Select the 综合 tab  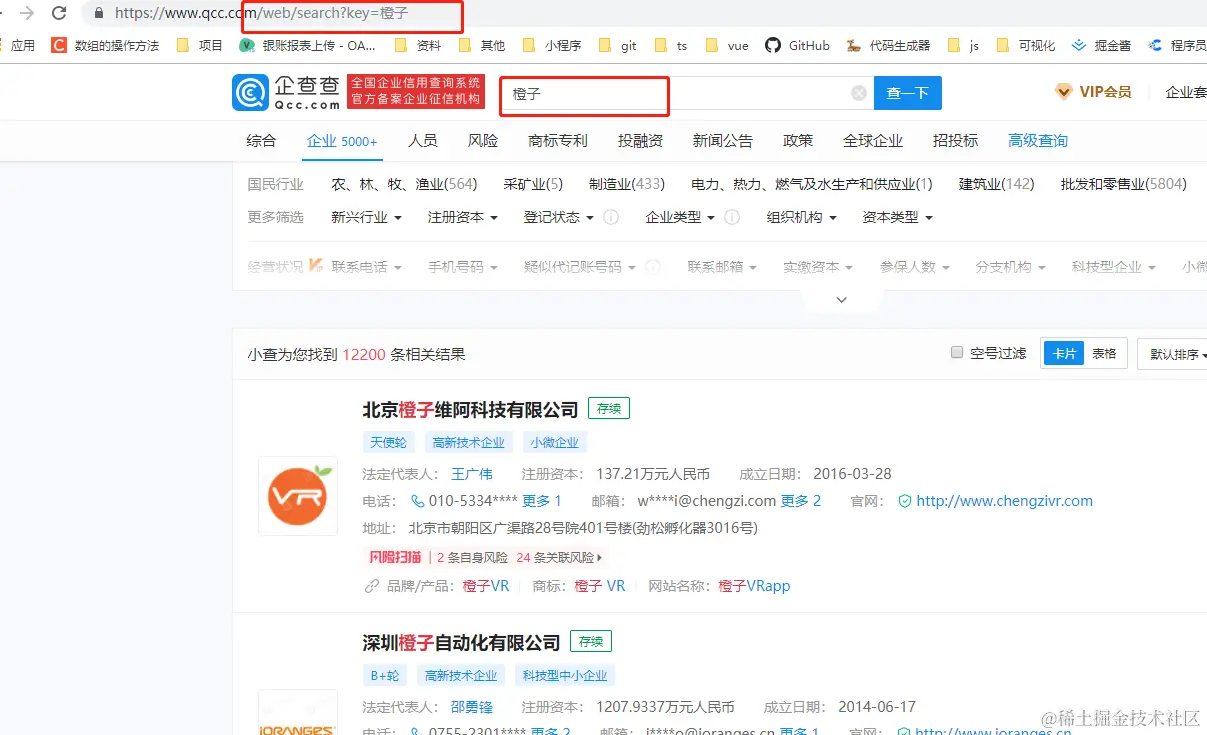[x=261, y=141]
